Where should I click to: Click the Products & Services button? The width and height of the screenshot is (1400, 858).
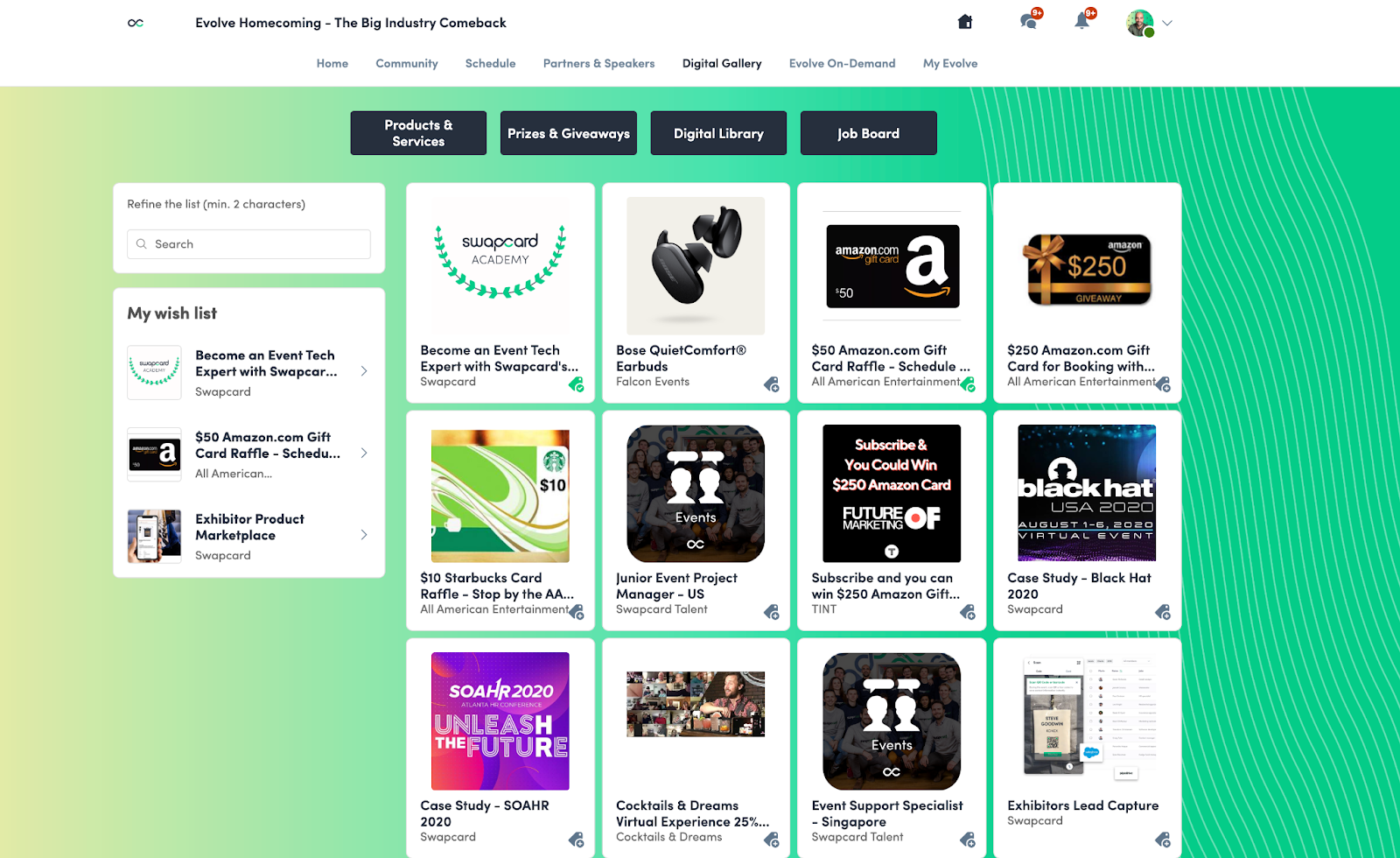[418, 133]
